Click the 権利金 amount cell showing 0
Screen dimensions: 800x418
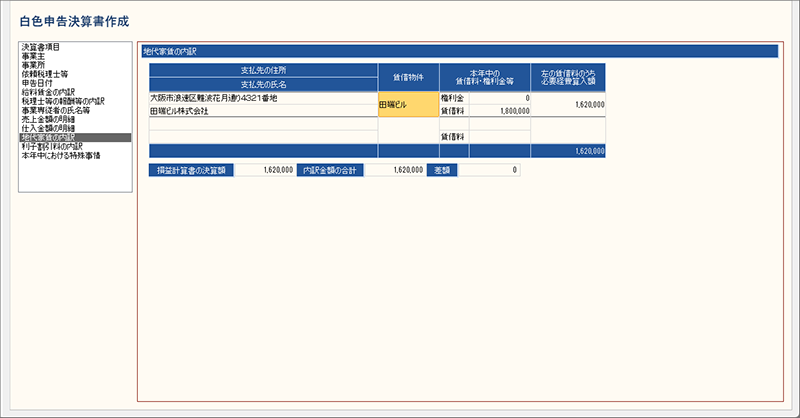point(500,99)
